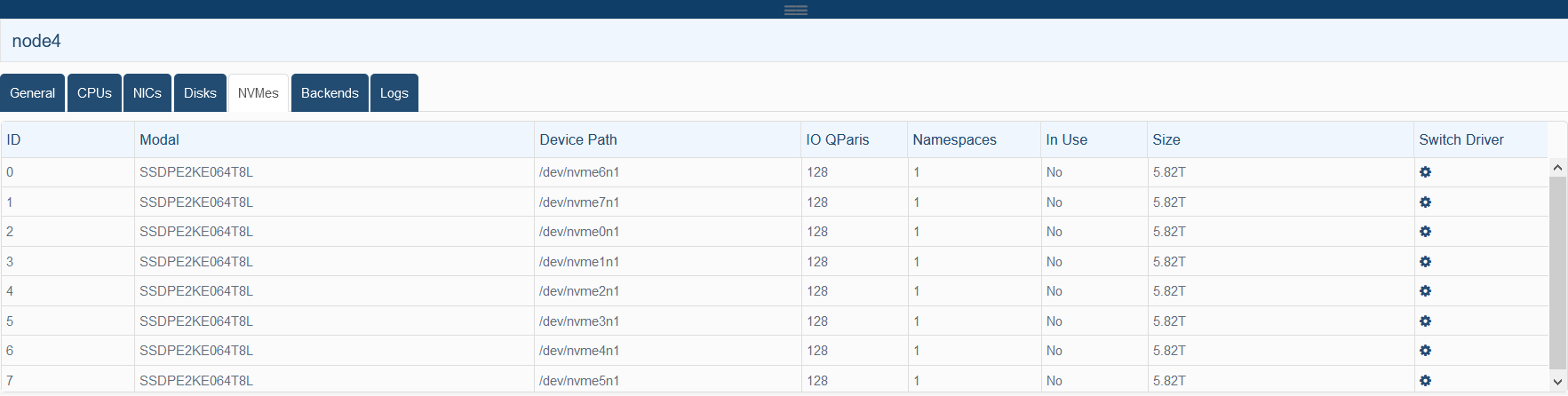Click Switch Driver gear for /dev/nvme5n1
The height and width of the screenshot is (396, 1568).
point(1425,381)
